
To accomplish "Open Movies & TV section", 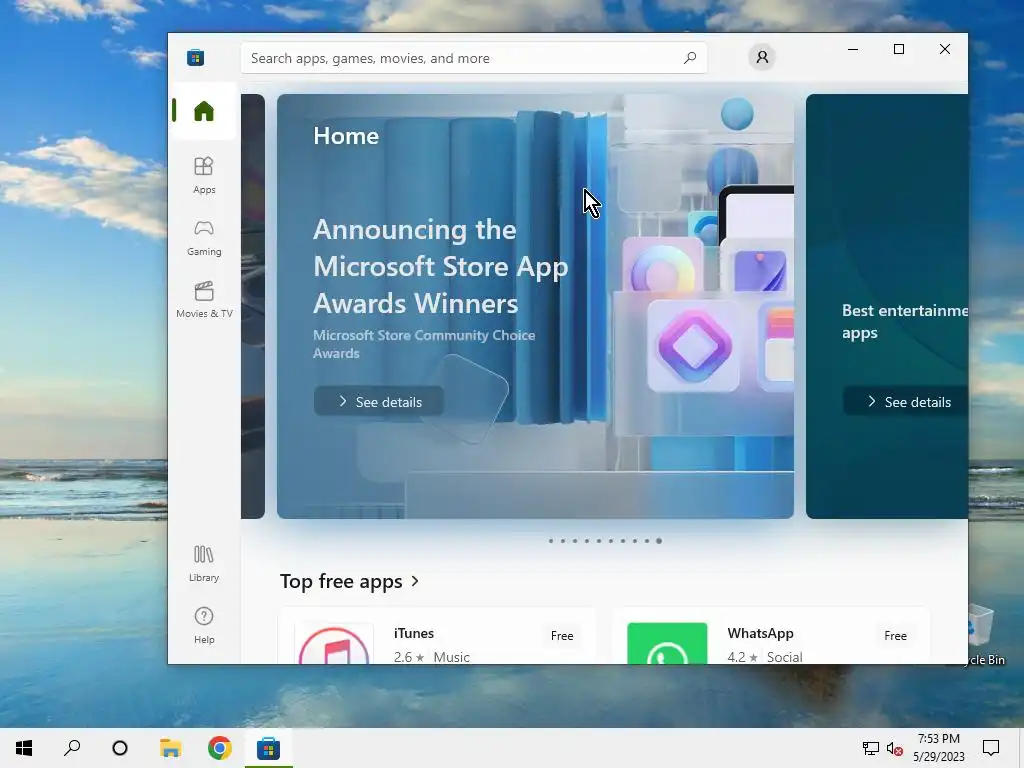I will tap(204, 300).
